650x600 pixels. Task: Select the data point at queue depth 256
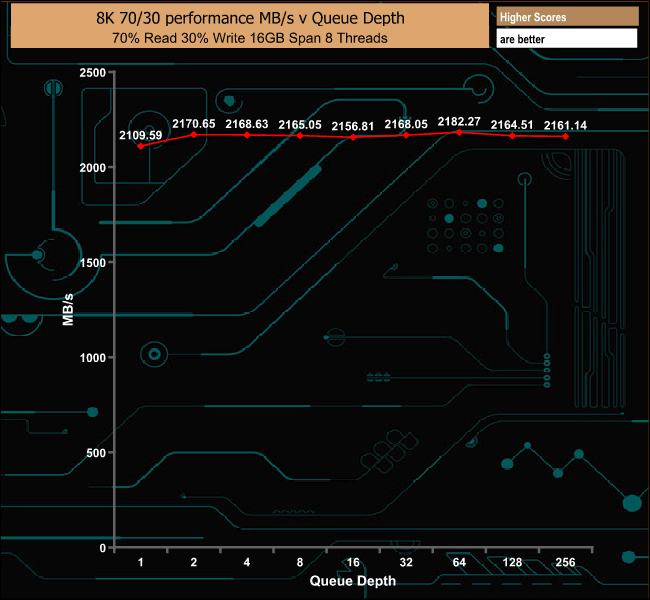565,137
